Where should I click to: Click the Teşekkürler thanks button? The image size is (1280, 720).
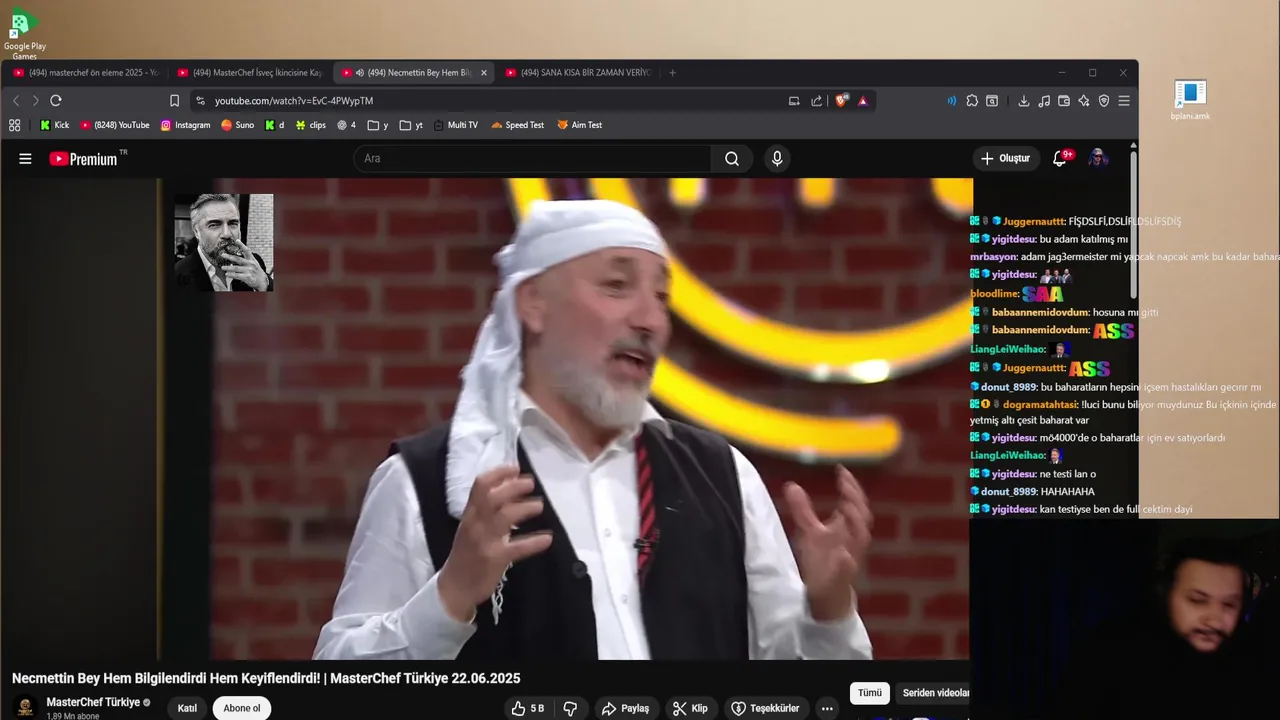pos(765,708)
